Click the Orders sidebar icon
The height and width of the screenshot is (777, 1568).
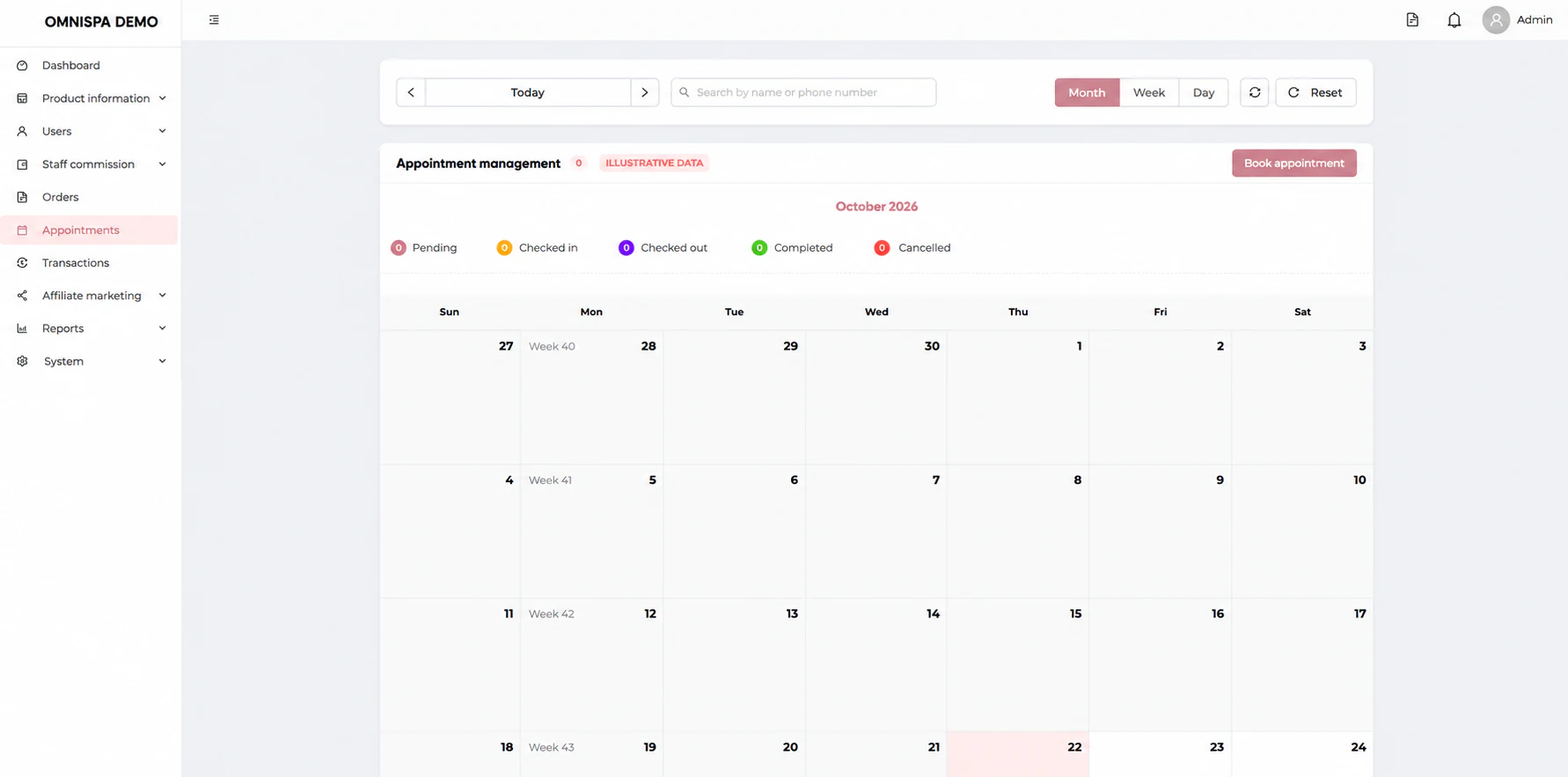(22, 197)
